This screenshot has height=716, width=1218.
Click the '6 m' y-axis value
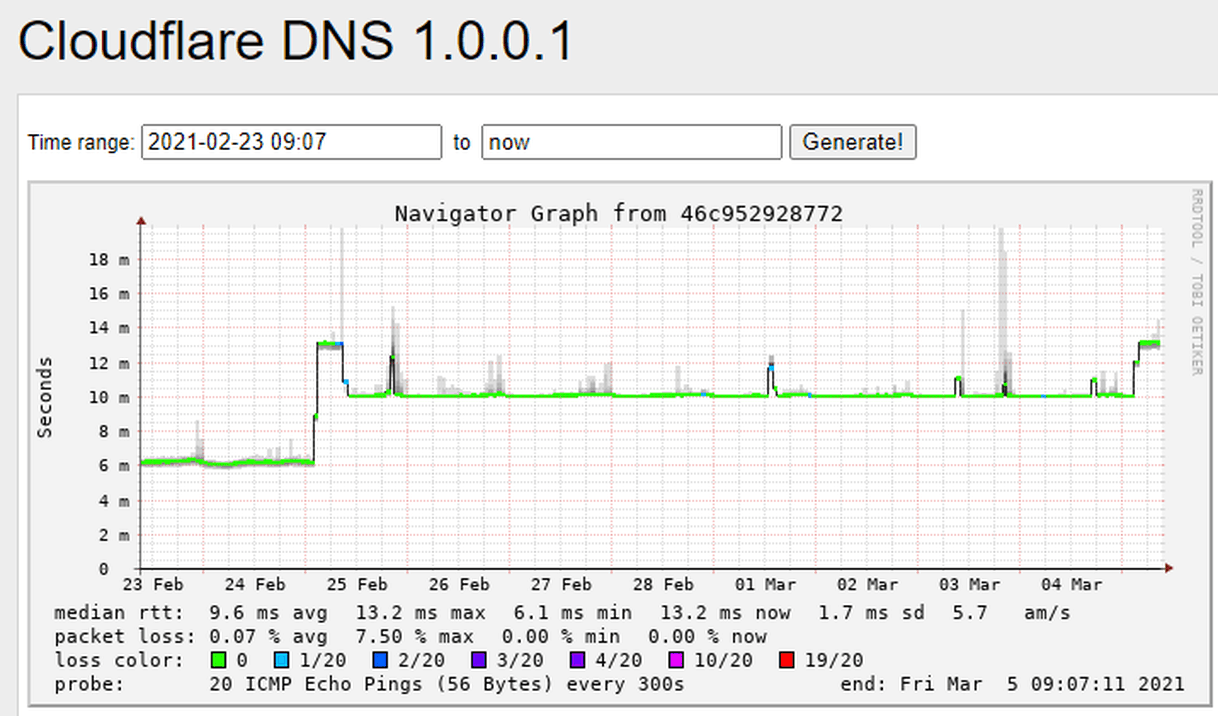[114, 466]
